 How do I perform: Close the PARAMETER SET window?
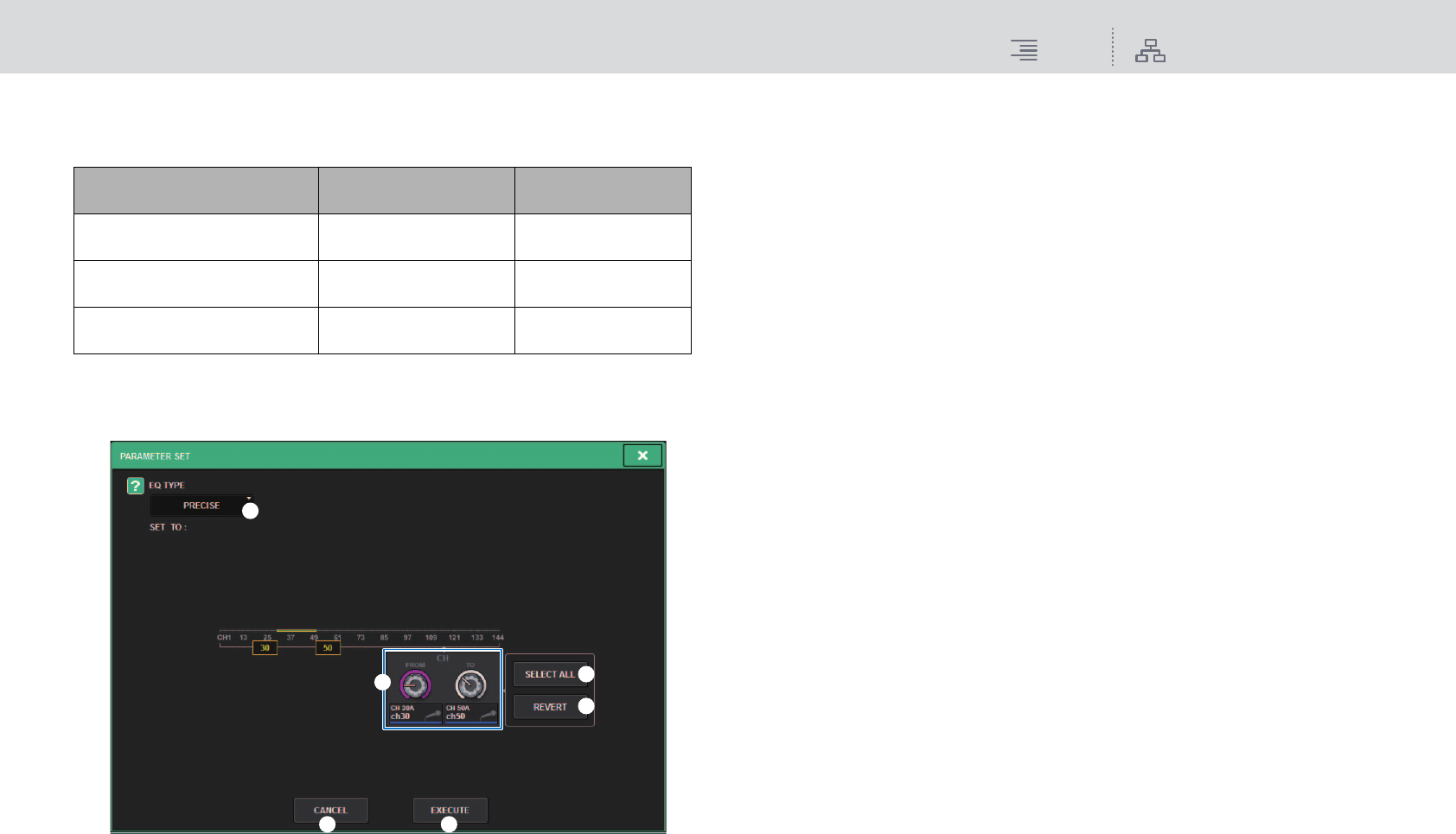click(x=642, y=455)
